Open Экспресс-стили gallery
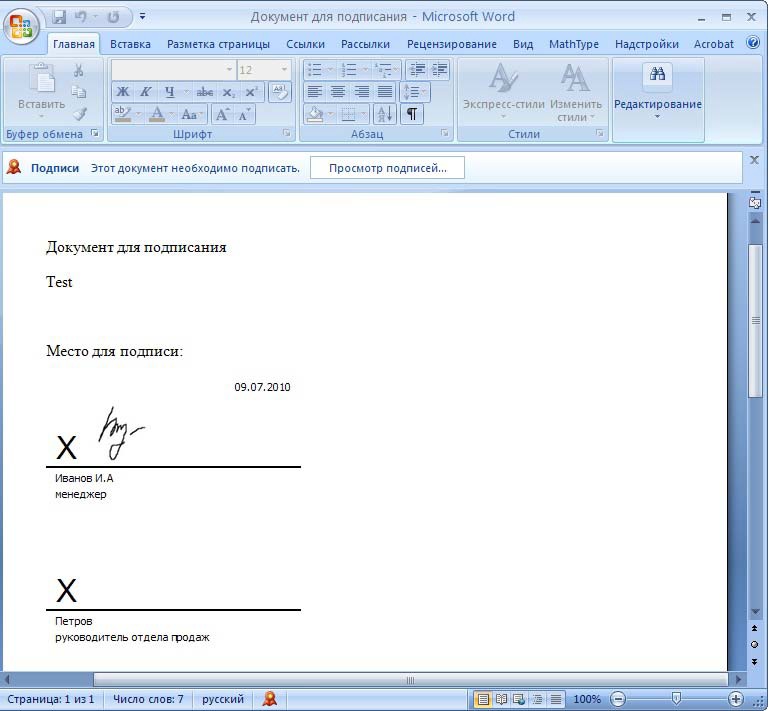Viewport: 773px width, 711px height. 504,91
